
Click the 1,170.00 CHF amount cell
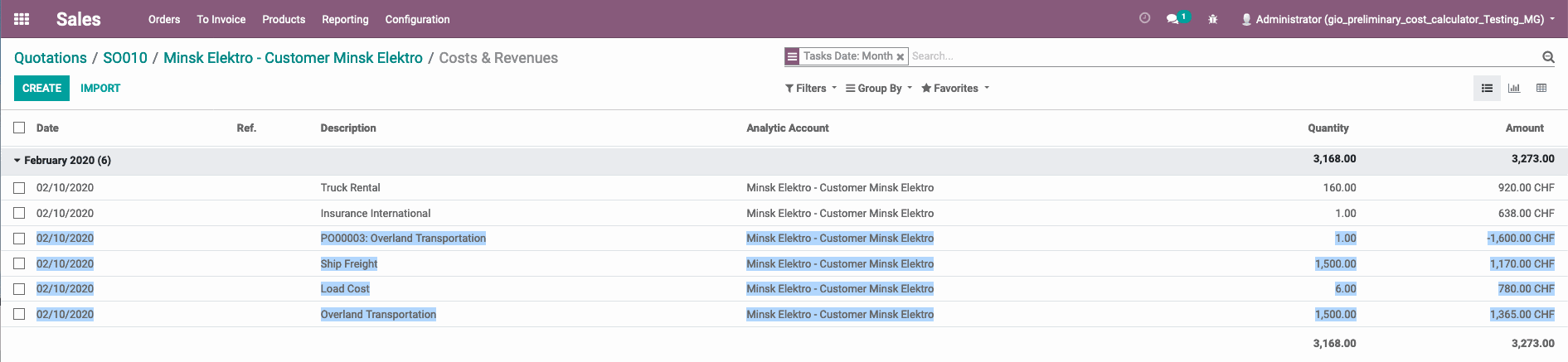click(1522, 264)
